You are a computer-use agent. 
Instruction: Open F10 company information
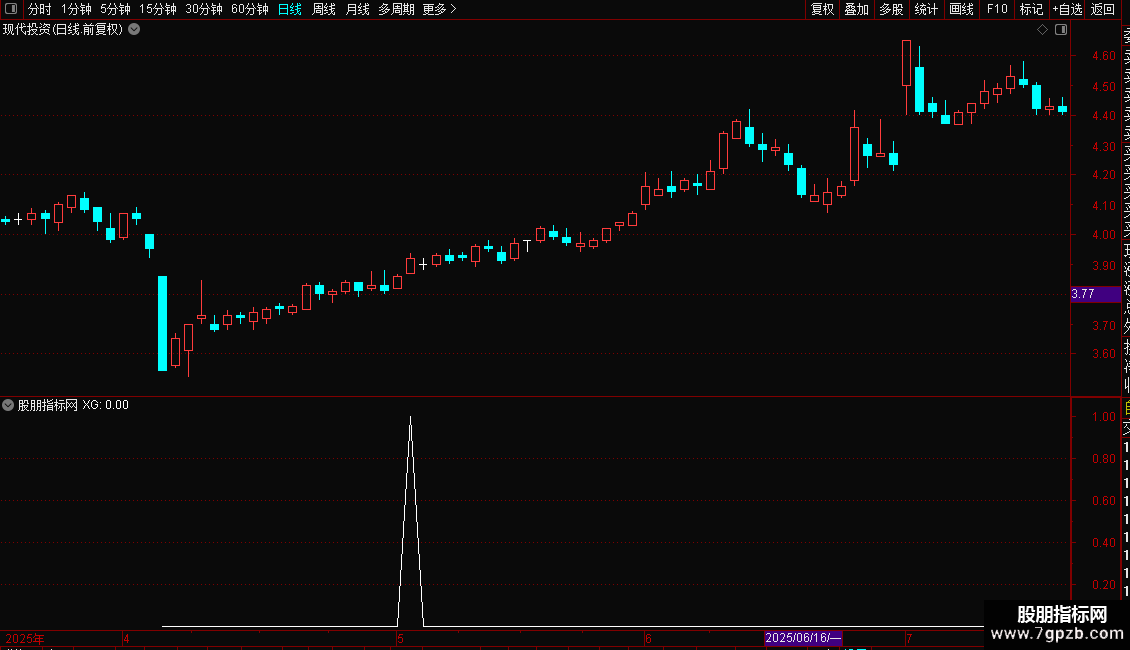997,9
